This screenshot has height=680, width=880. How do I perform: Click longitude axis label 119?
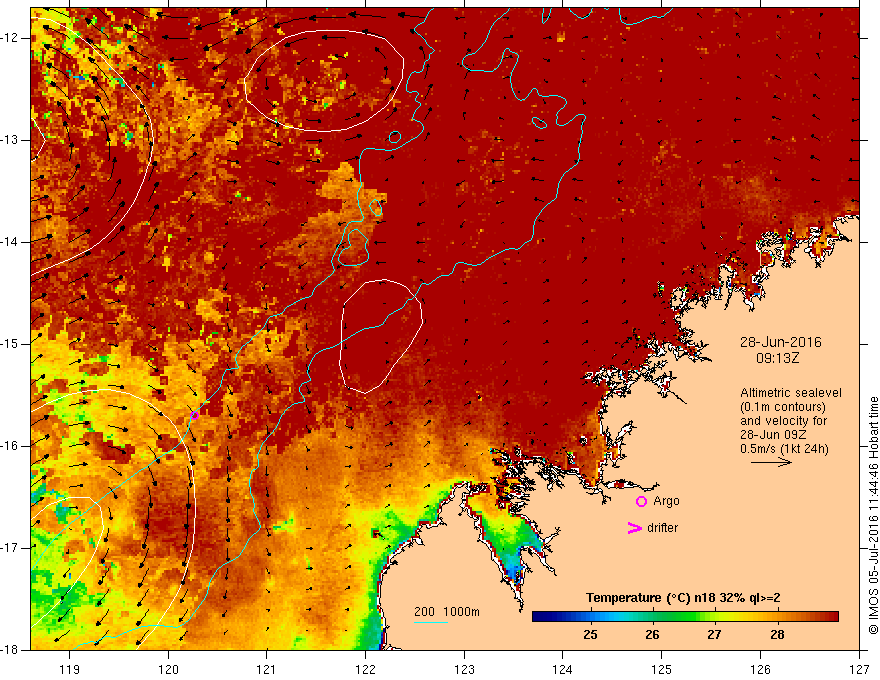click(x=70, y=669)
